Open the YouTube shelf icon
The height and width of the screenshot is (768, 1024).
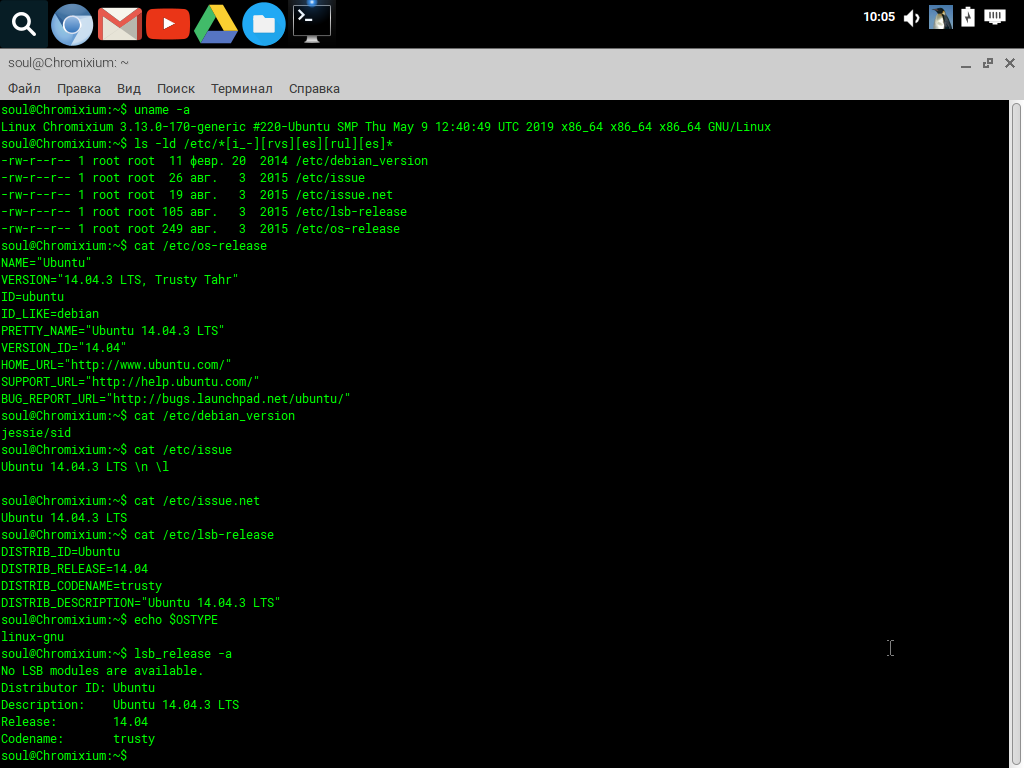click(x=168, y=24)
